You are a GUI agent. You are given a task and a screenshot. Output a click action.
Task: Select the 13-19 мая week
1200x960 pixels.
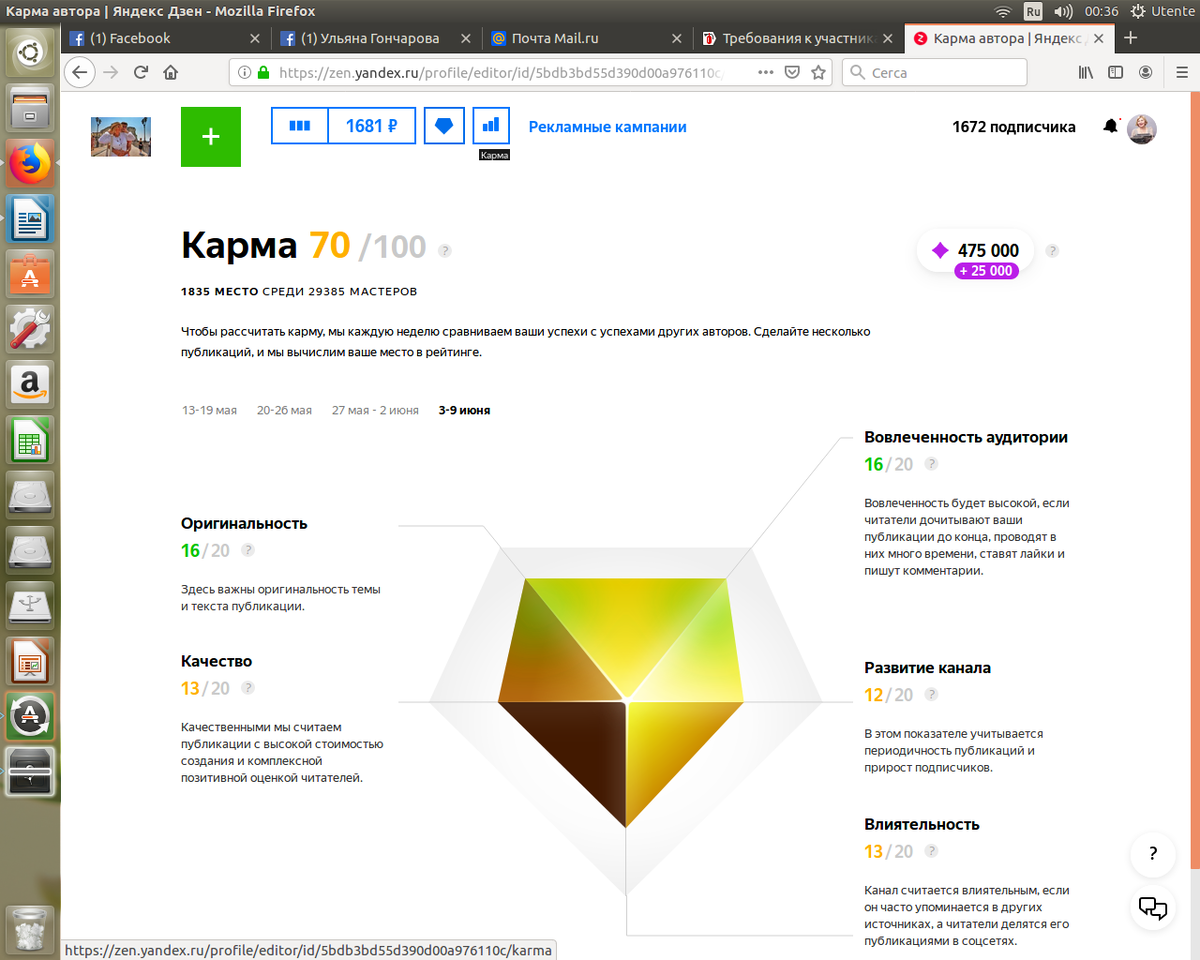coord(209,410)
